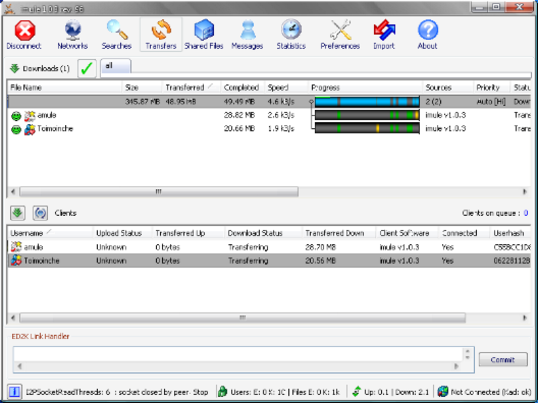538x403 pixels.
Task: Sort clients by Transferred Down column
Action: click(339, 233)
